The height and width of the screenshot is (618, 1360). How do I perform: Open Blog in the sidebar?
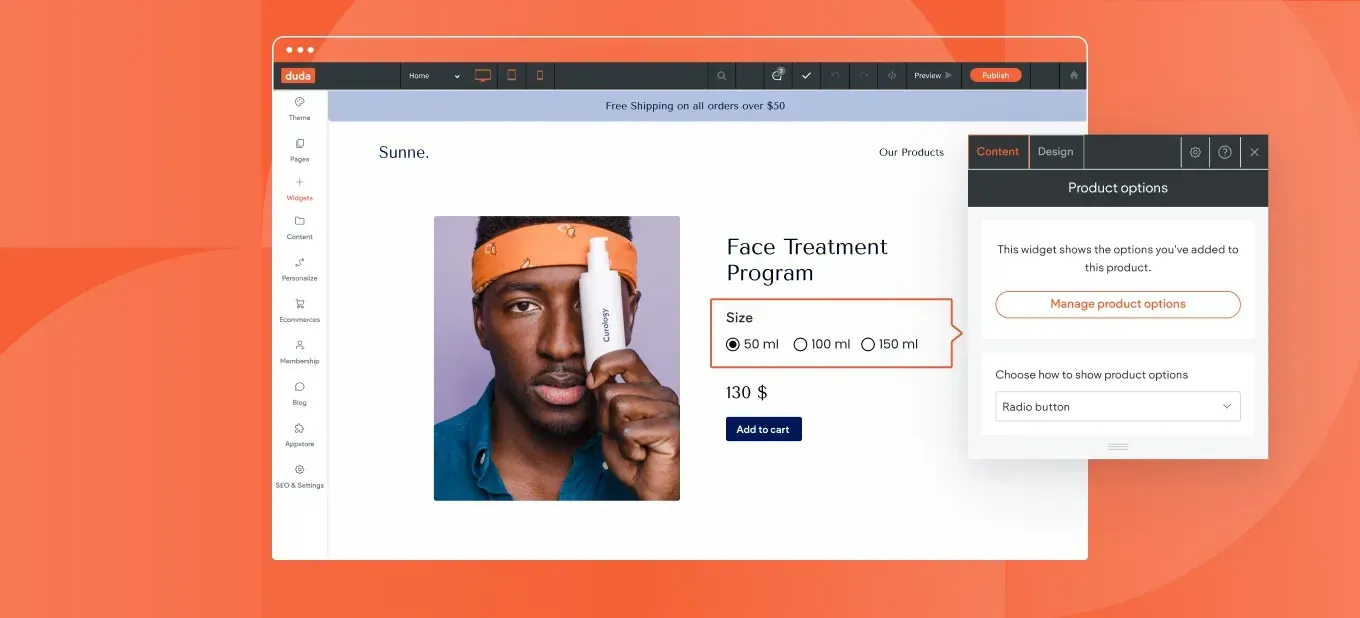point(300,393)
